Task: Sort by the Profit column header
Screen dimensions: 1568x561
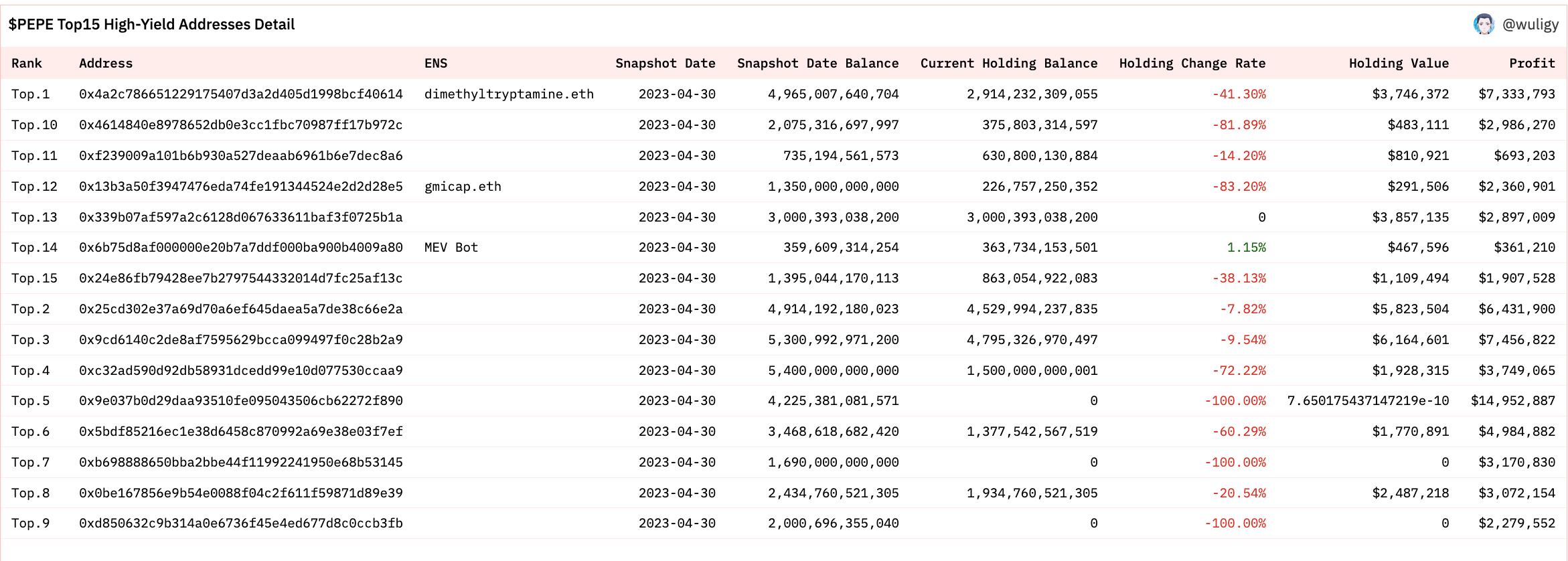Action: (x=1531, y=64)
